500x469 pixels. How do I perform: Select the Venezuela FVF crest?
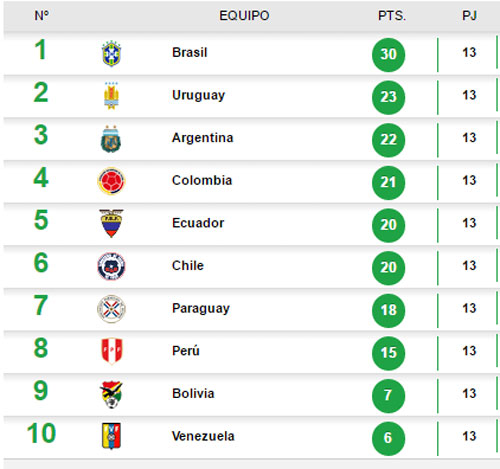[x=111, y=436]
